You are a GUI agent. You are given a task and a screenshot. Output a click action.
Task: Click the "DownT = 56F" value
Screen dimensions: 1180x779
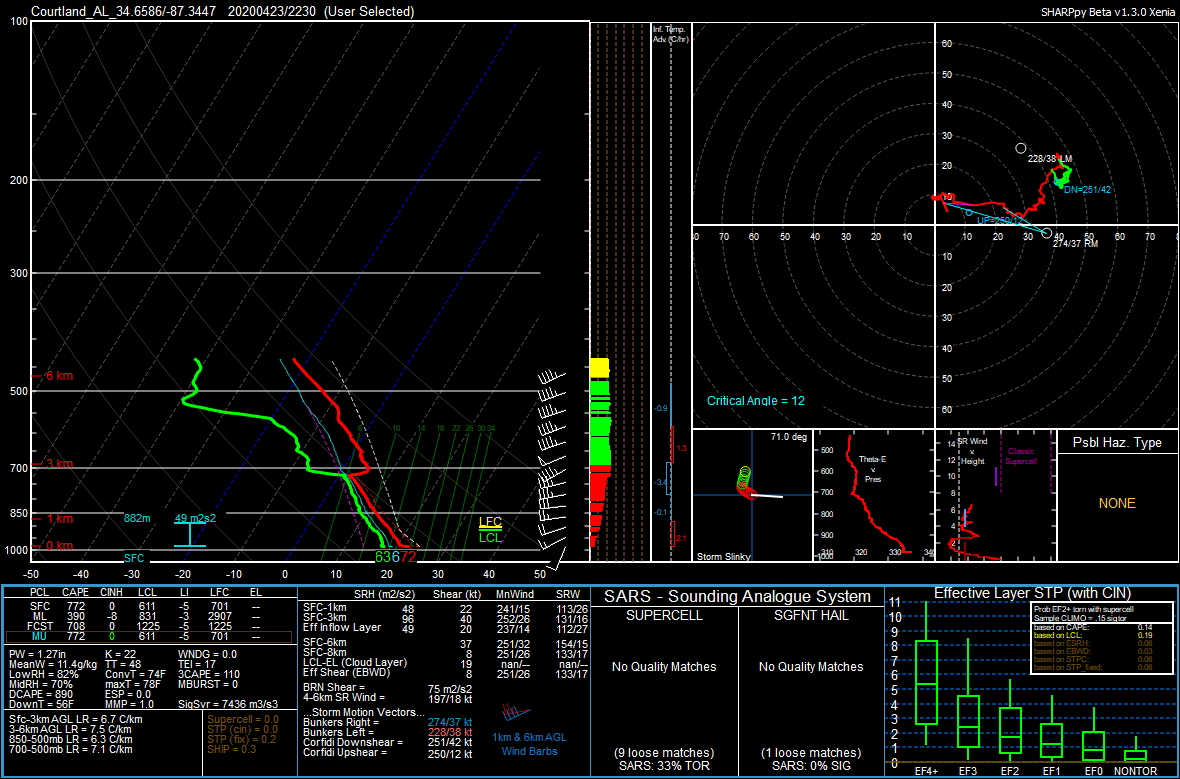[x=41, y=704]
